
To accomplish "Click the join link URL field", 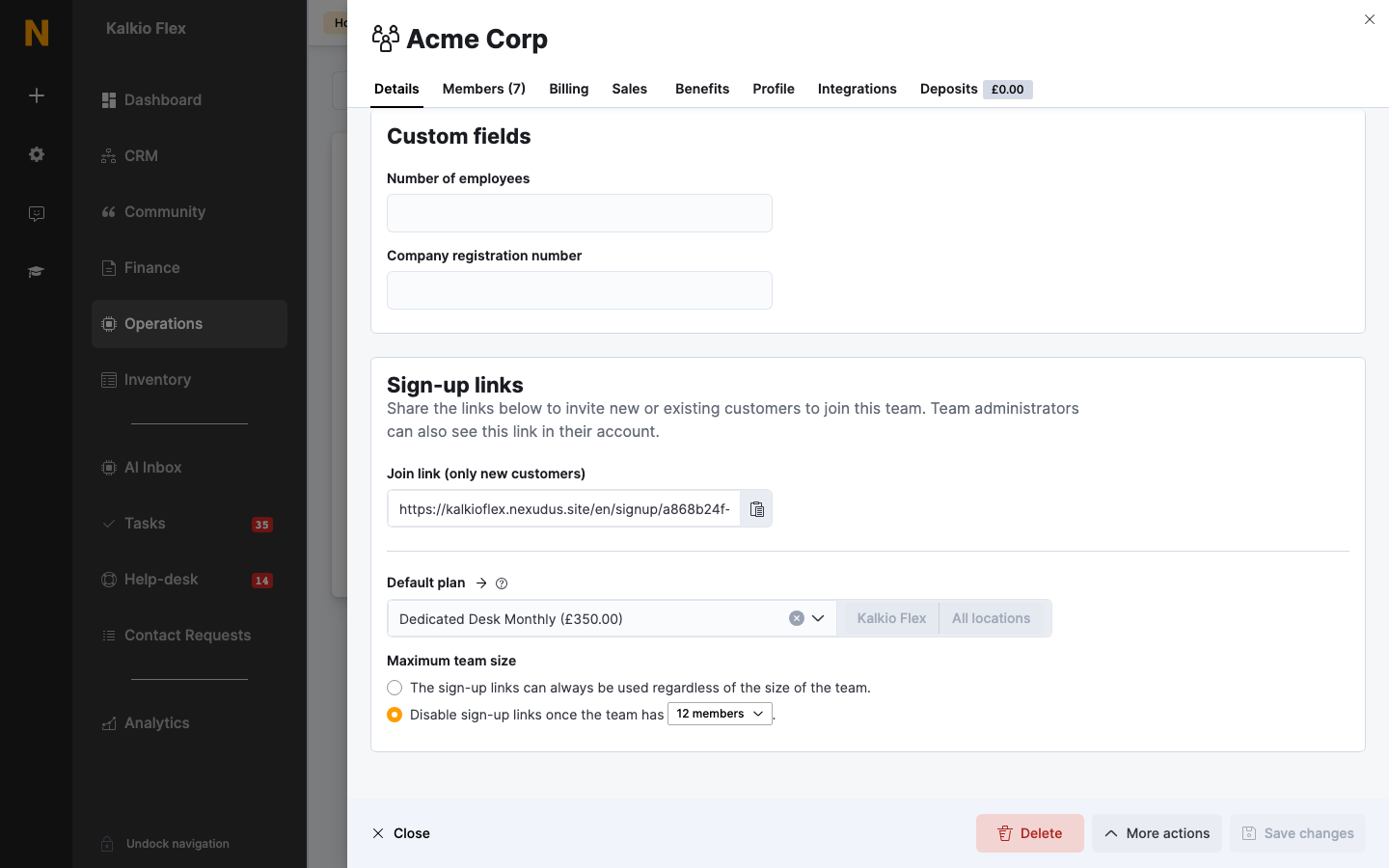I will pos(564,509).
